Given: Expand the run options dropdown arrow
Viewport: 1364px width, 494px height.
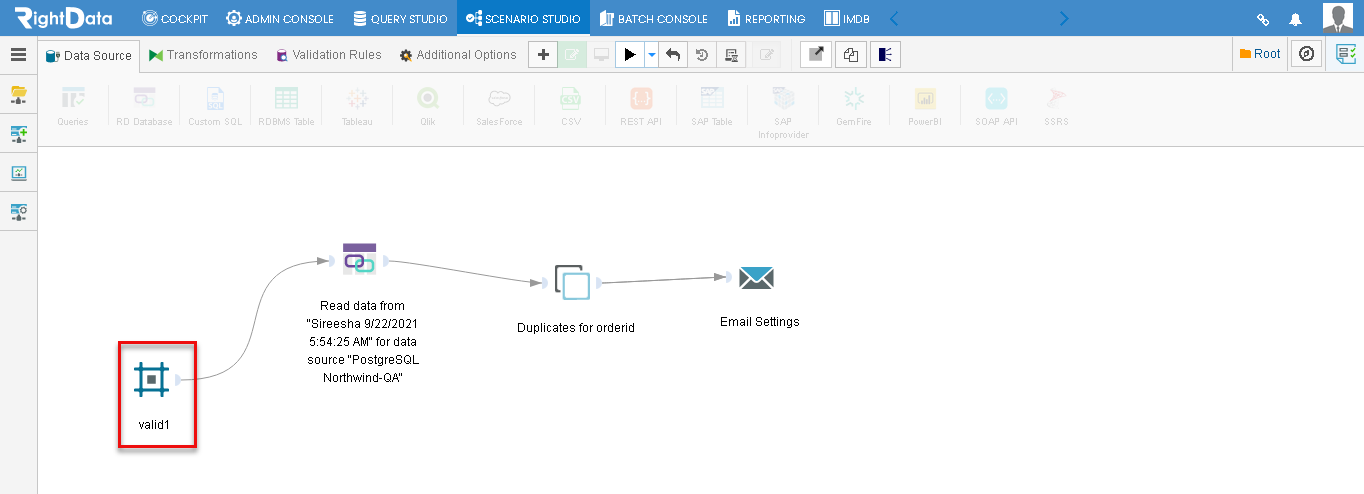Looking at the screenshot, I should click(651, 55).
